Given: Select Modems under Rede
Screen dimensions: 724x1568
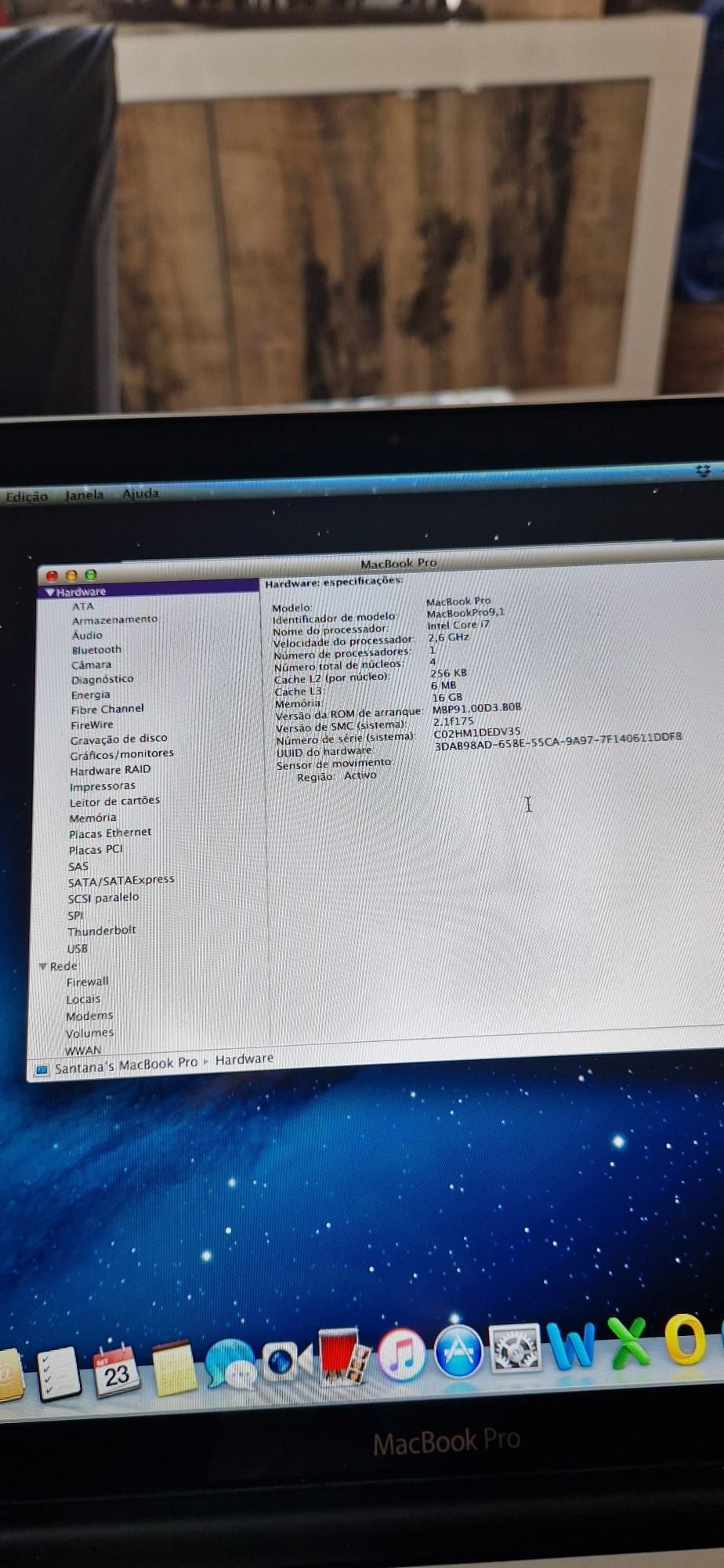Looking at the screenshot, I should coord(89,1016).
